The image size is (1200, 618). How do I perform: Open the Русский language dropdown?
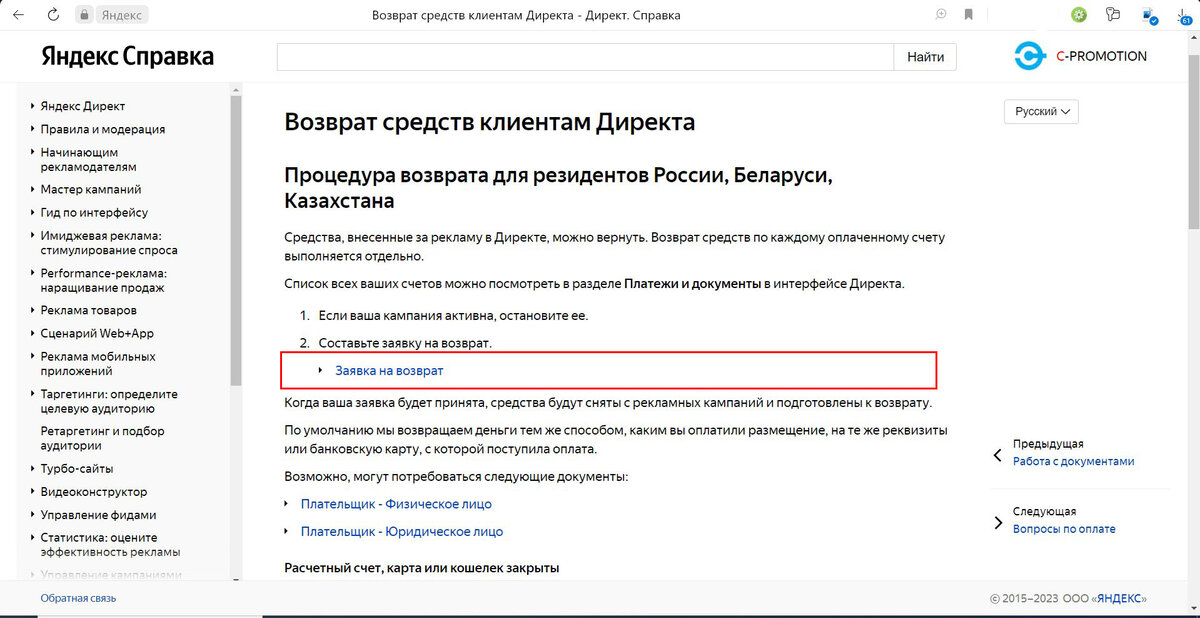1041,112
